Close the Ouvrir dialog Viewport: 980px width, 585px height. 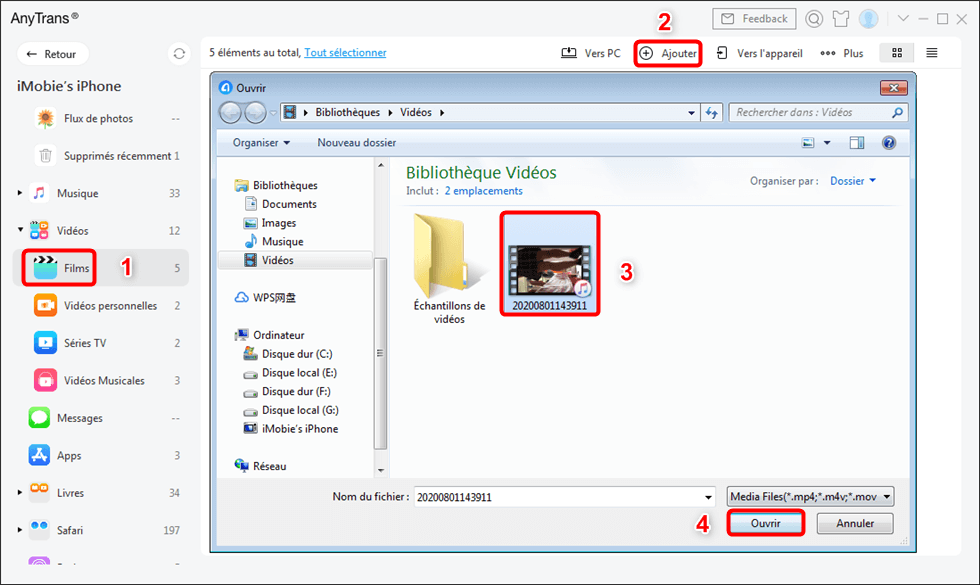893,88
